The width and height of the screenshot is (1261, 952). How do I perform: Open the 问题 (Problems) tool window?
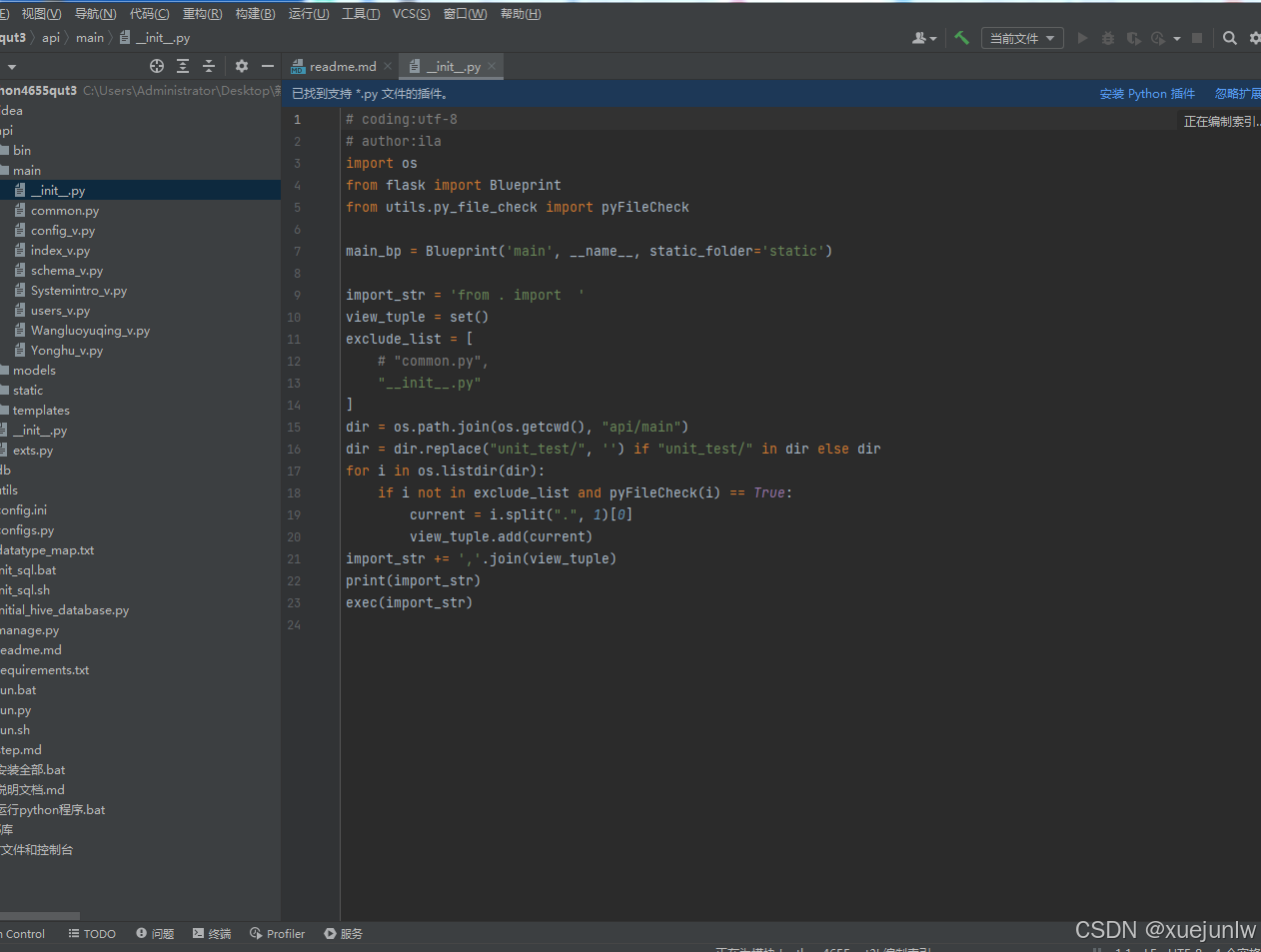(155, 934)
